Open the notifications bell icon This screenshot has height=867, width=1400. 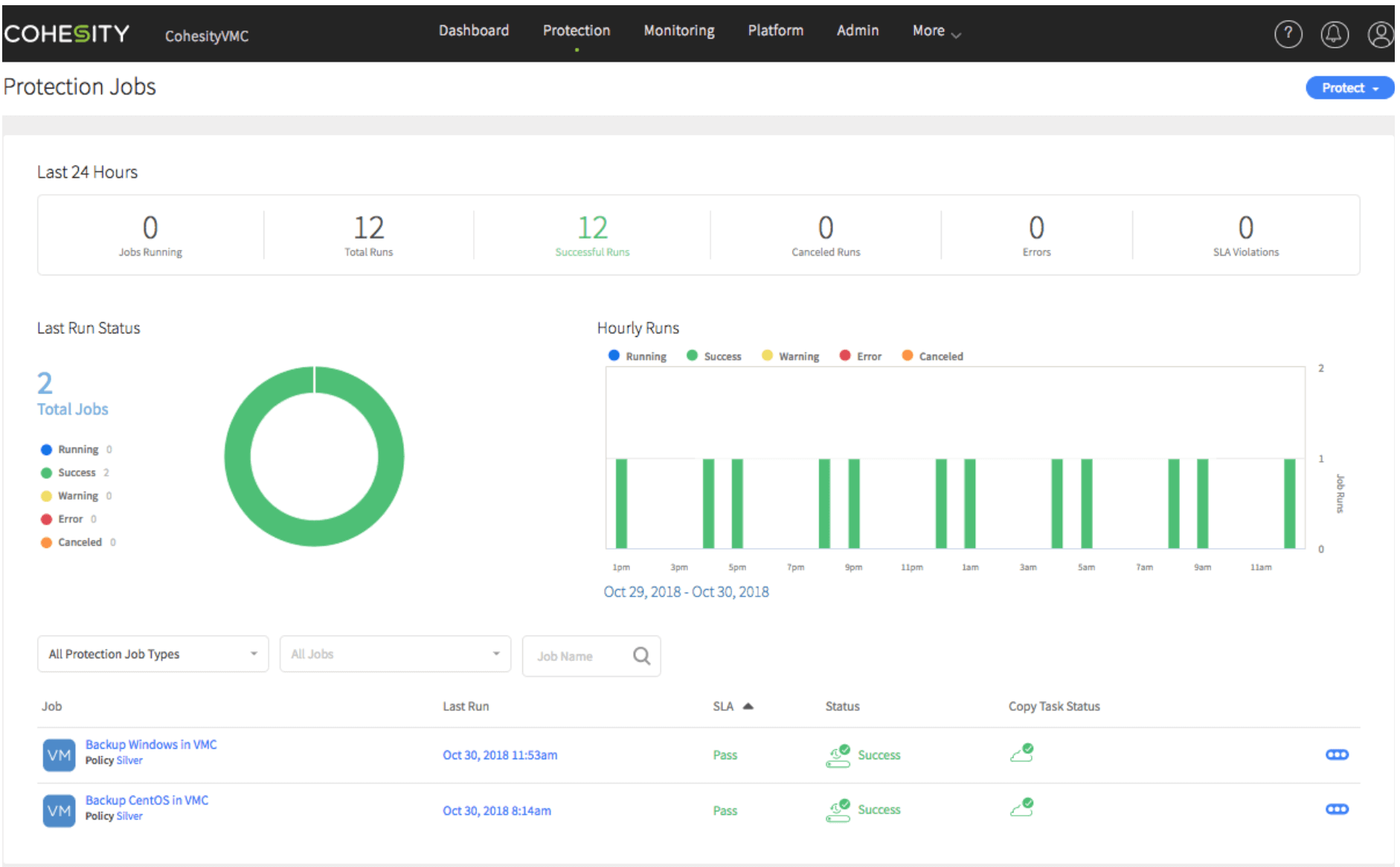1334,34
